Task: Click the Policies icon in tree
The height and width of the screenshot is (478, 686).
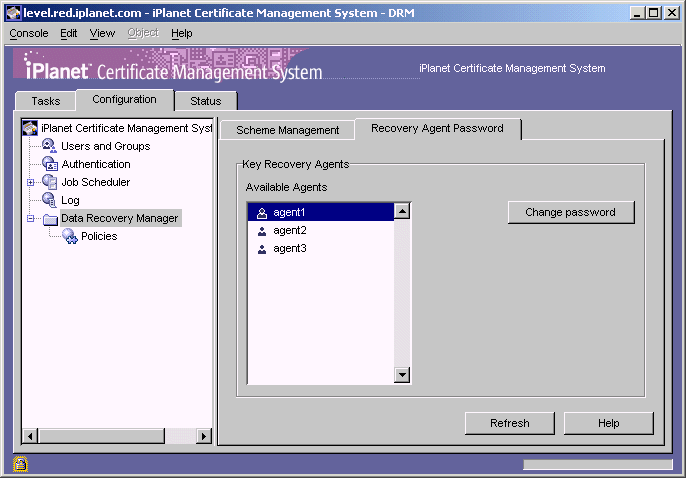Action: tap(70, 236)
